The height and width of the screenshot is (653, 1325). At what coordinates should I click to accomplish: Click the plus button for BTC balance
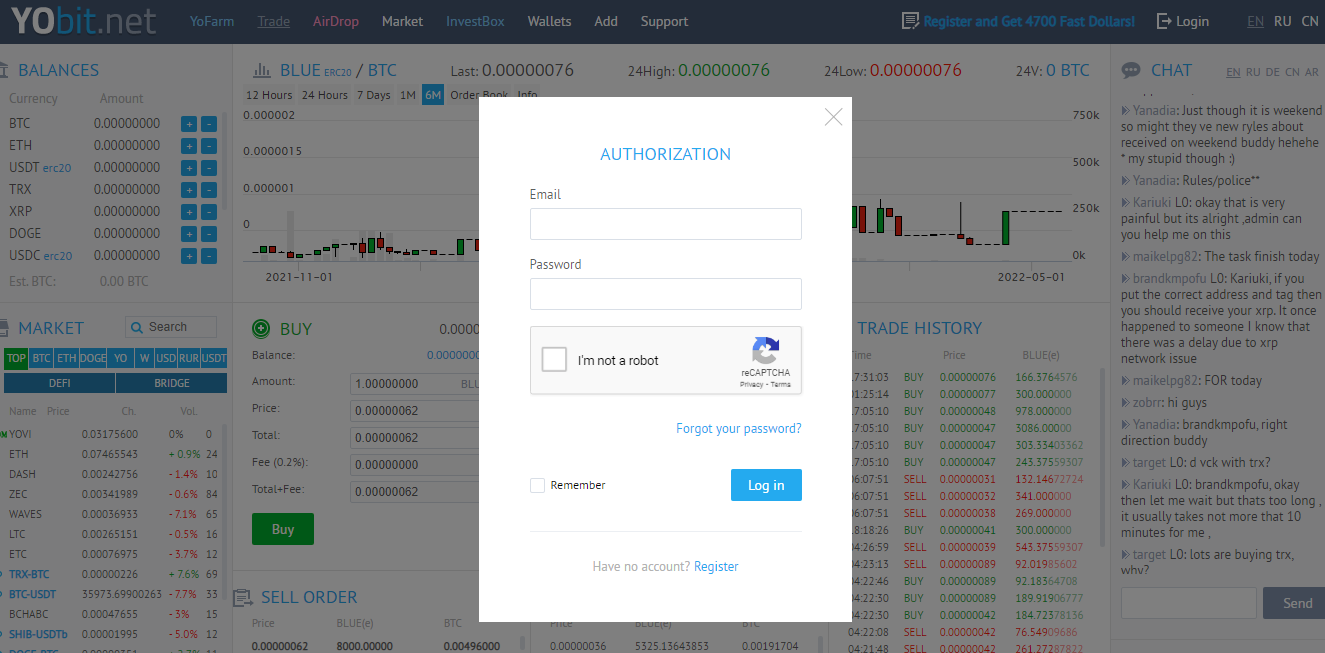(x=189, y=124)
